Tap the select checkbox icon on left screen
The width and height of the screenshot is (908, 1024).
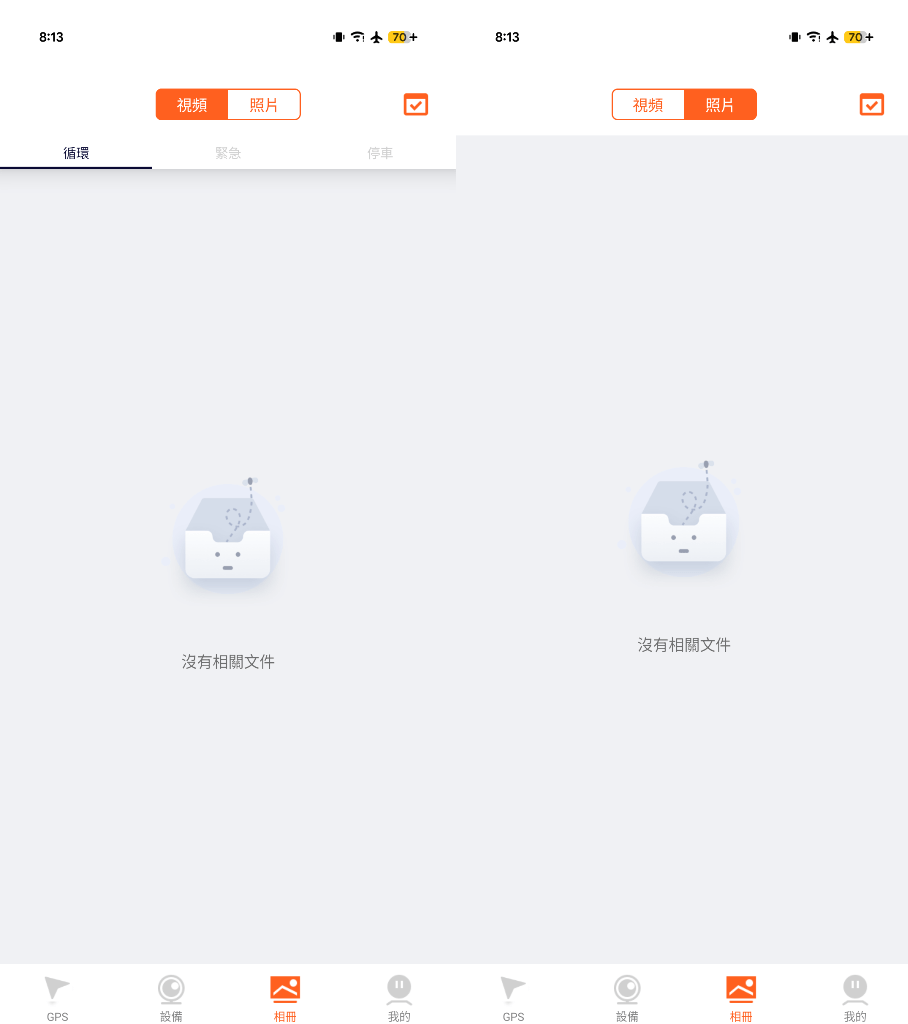coord(415,104)
